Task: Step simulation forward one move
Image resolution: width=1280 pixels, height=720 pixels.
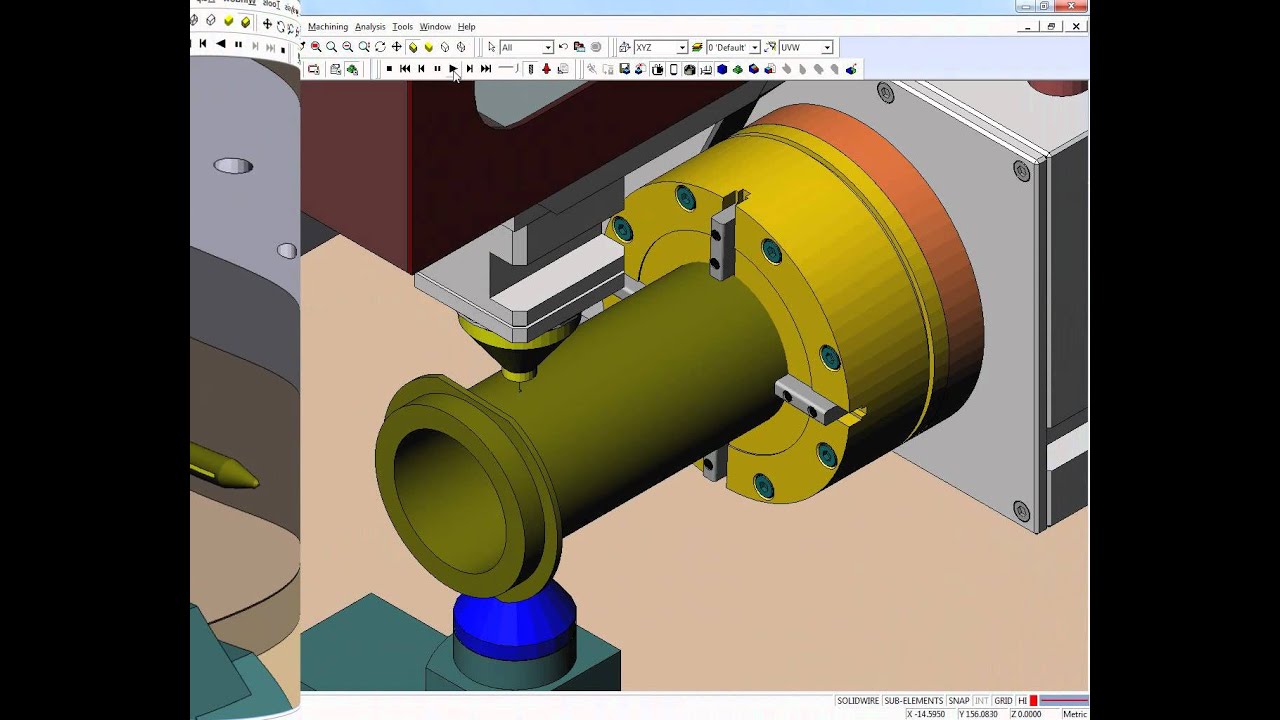Action: [469, 69]
